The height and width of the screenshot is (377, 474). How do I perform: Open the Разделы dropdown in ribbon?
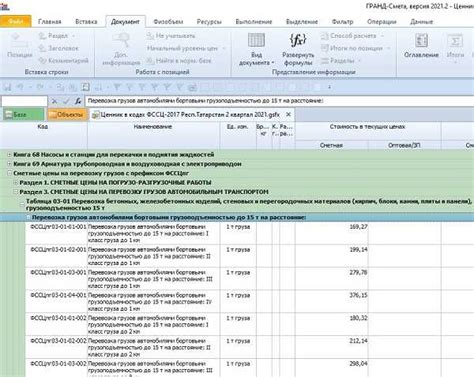click(360, 61)
